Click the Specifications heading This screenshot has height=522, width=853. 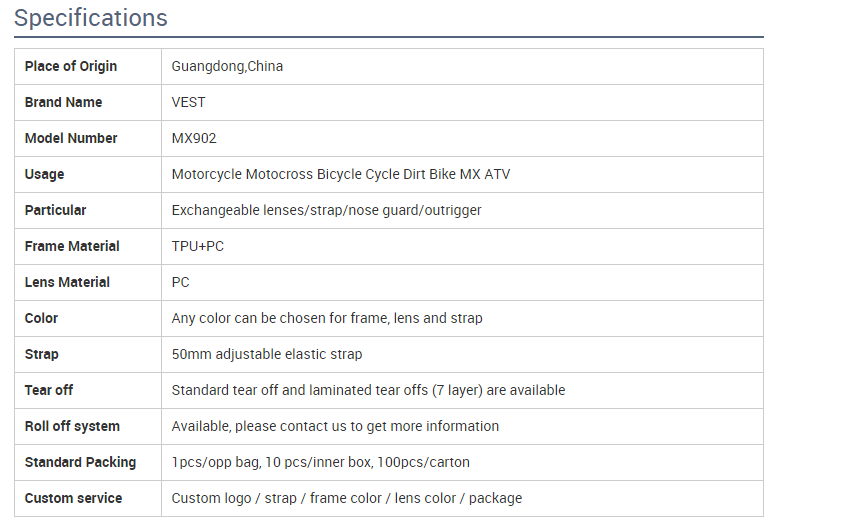(91, 18)
